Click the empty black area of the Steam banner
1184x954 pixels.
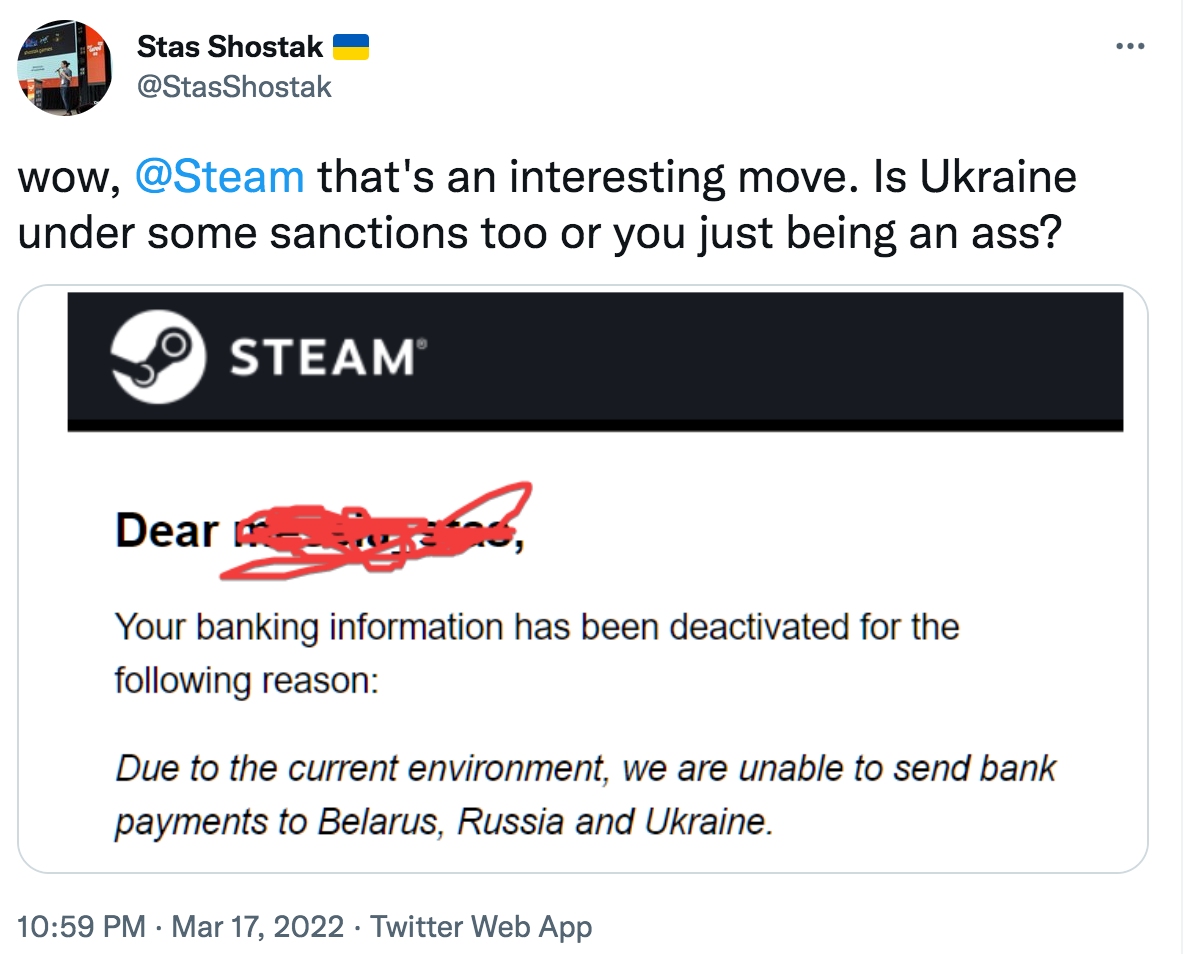point(780,358)
